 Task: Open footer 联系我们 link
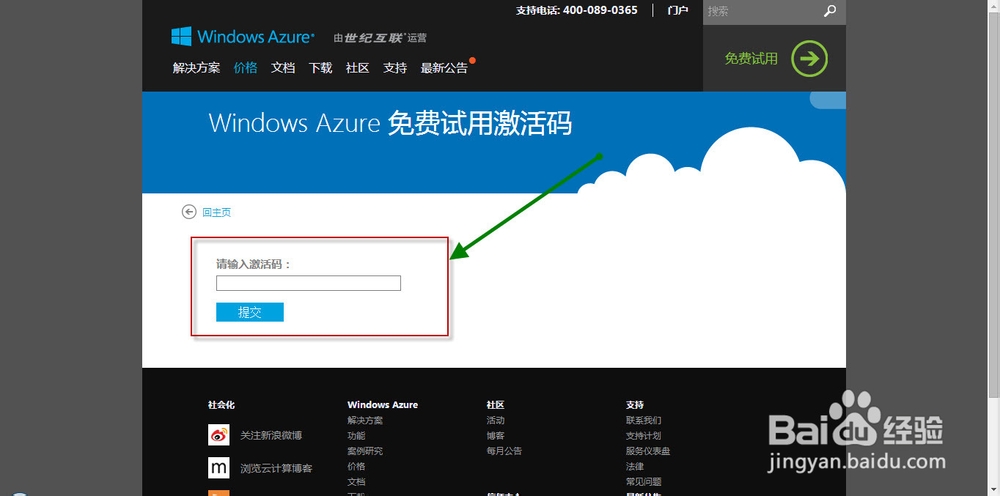[644, 421]
